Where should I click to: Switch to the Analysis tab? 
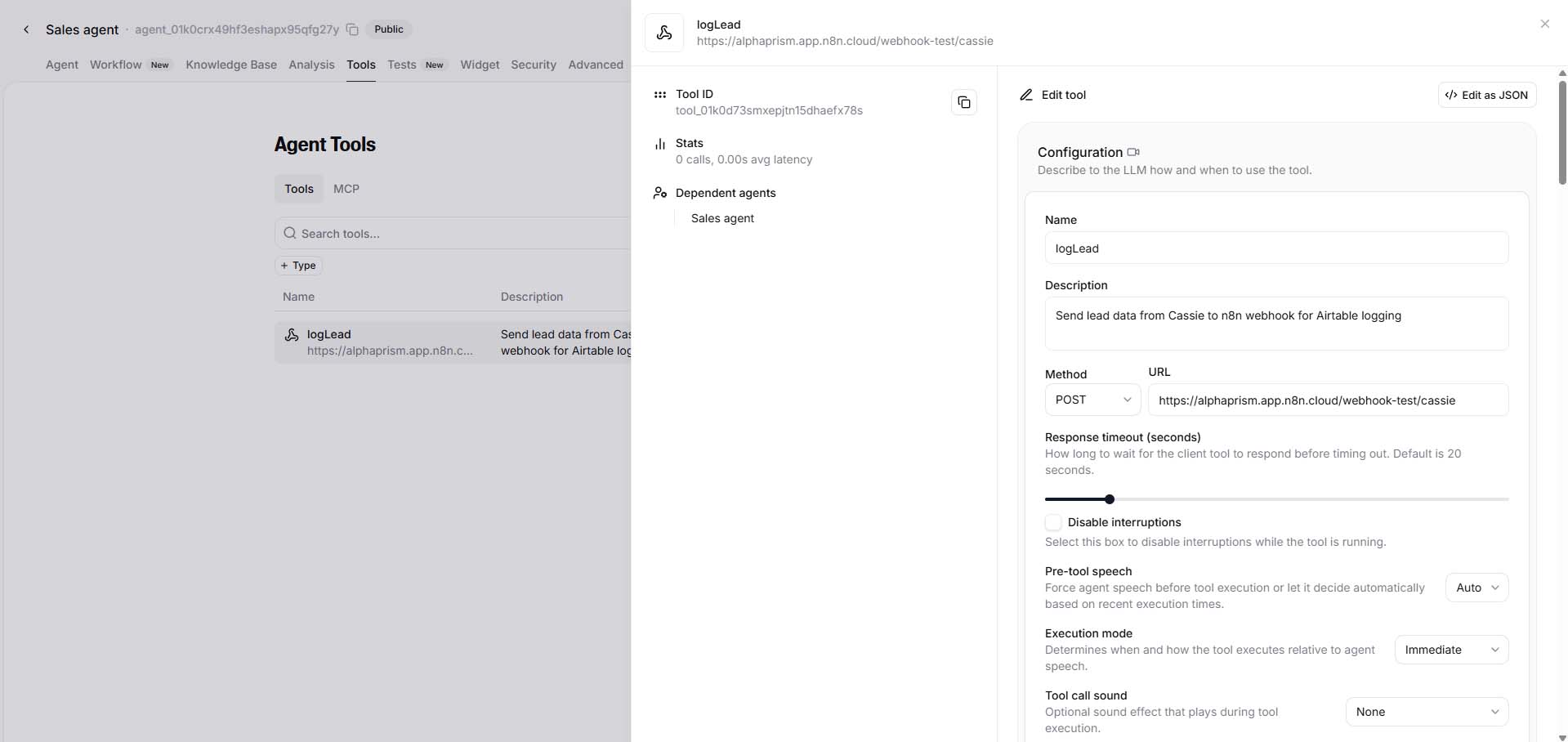pos(311,65)
